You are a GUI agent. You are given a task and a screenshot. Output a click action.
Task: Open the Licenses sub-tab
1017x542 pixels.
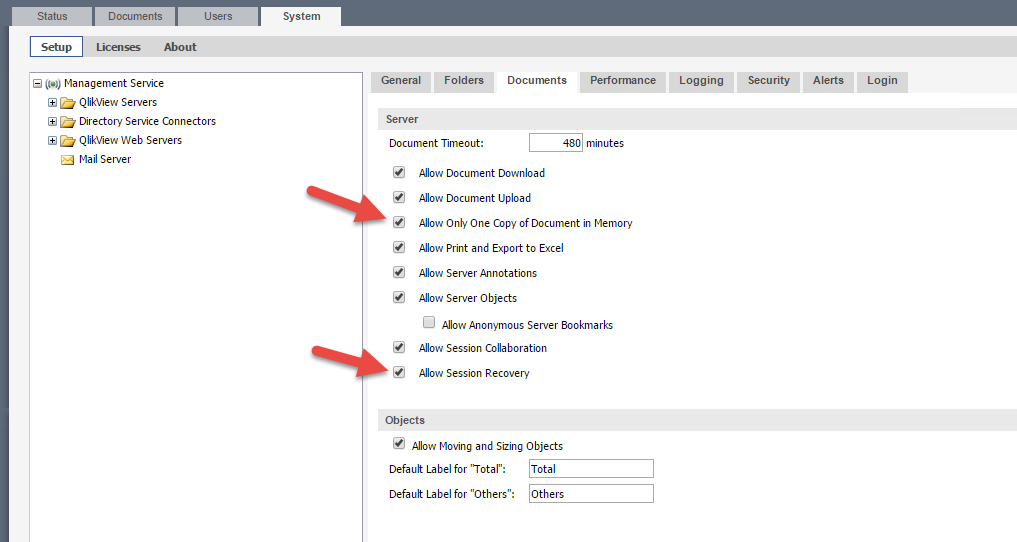[118, 47]
